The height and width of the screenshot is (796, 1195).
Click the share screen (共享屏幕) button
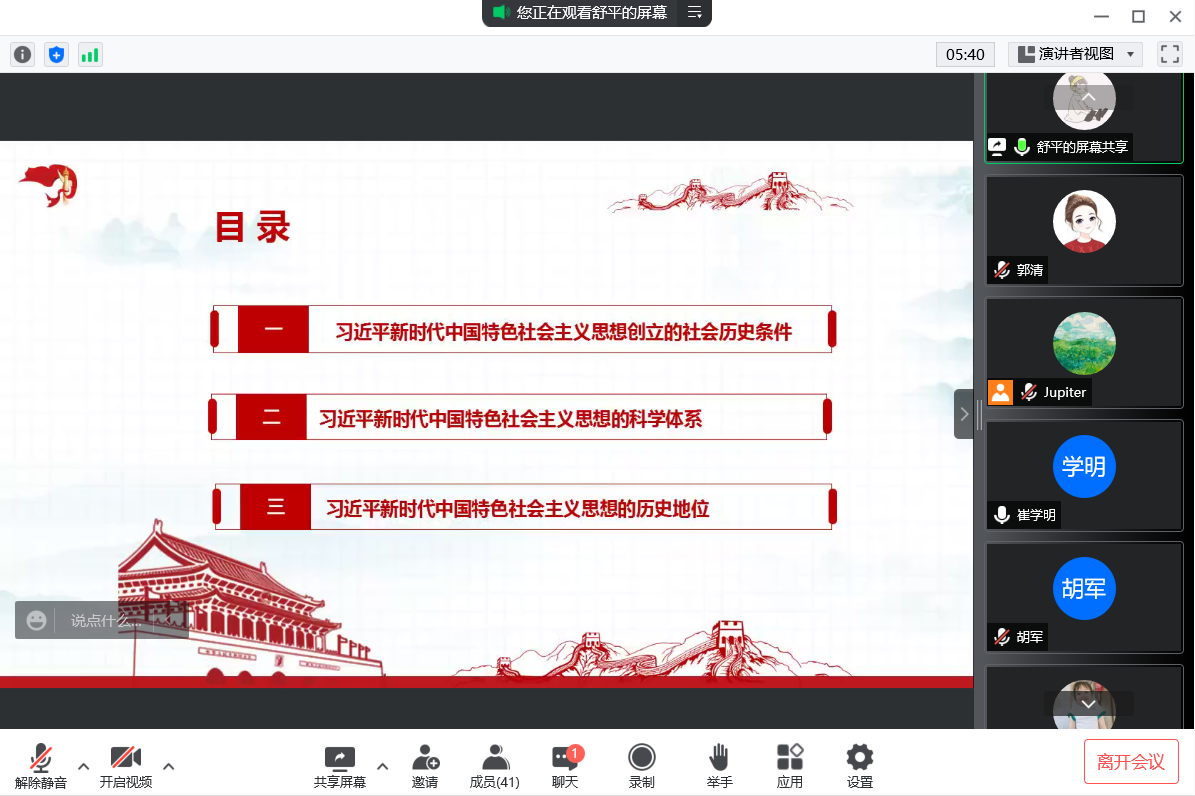[340, 766]
